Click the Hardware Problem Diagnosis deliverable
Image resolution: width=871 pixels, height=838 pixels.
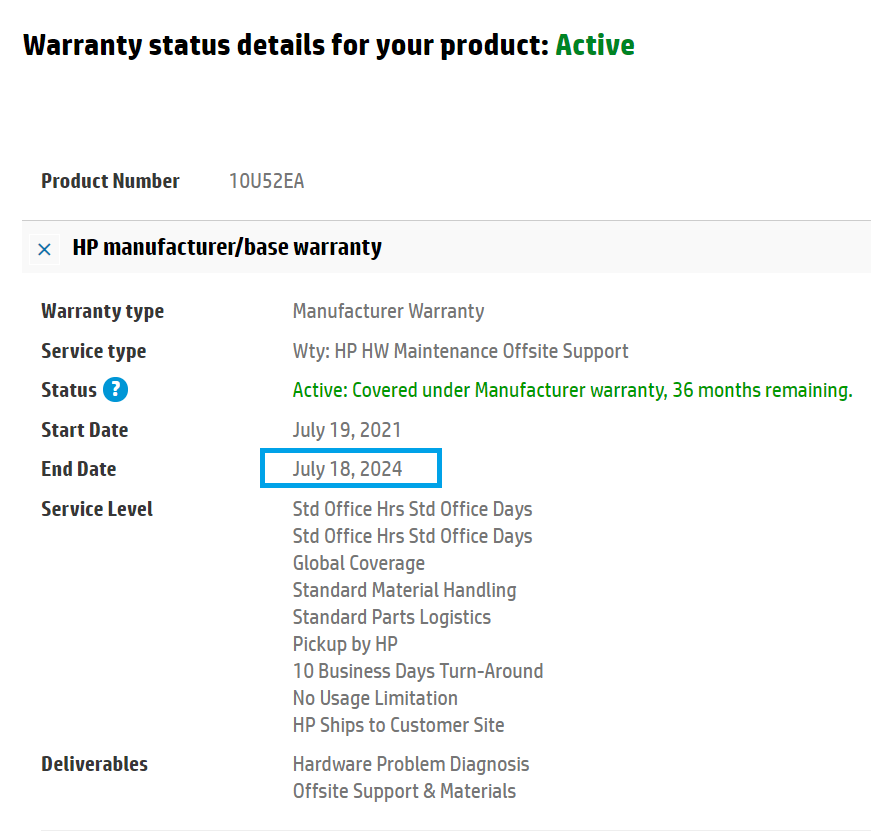point(411,765)
